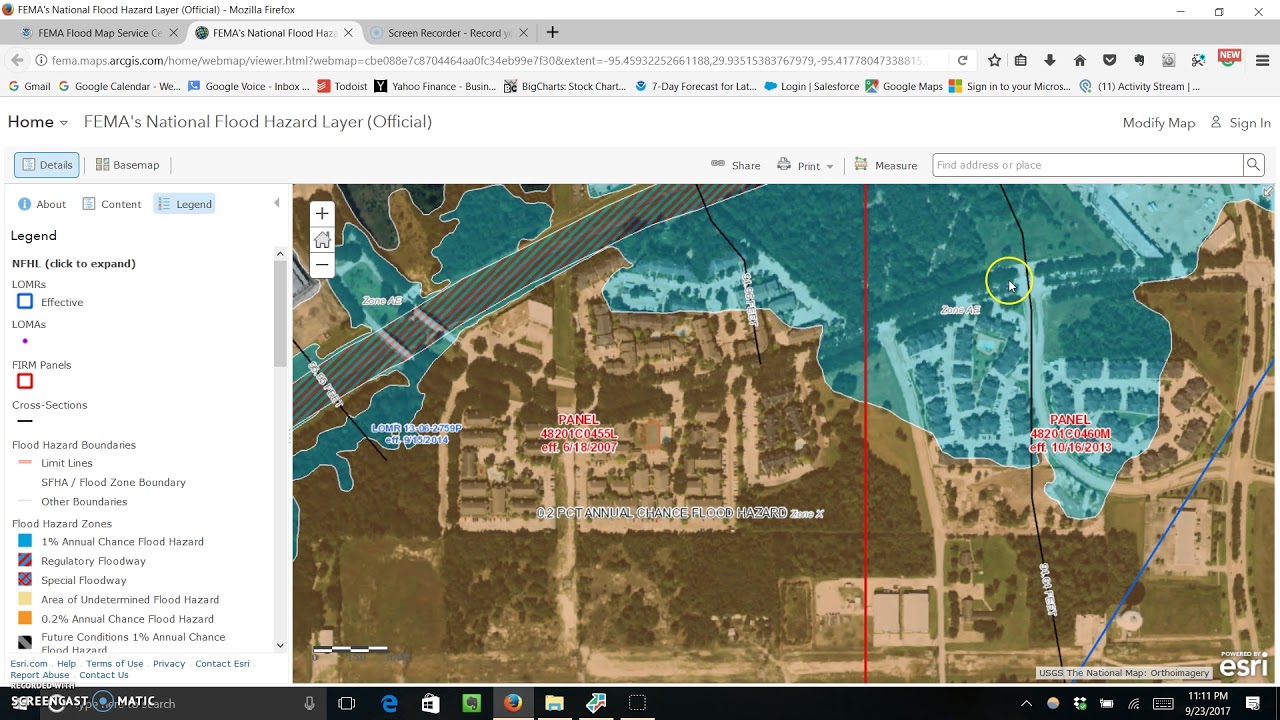The height and width of the screenshot is (720, 1280).
Task: Open the Firefox bookmarks list icon
Action: coord(1021,60)
